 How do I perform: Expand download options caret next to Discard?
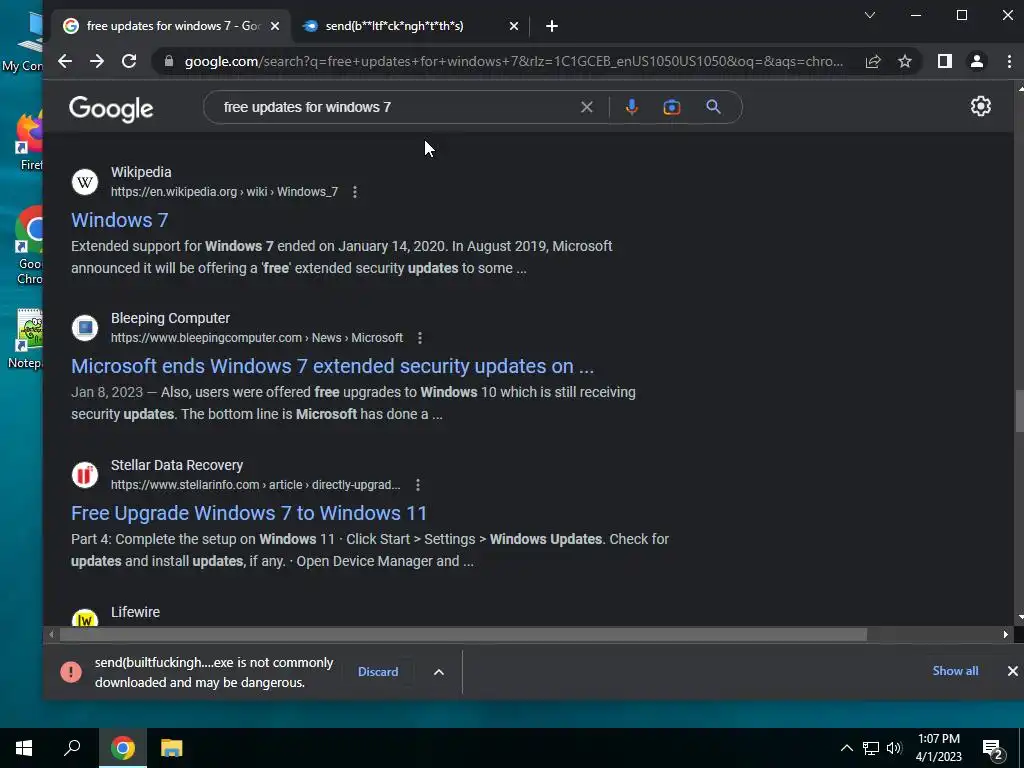click(439, 671)
